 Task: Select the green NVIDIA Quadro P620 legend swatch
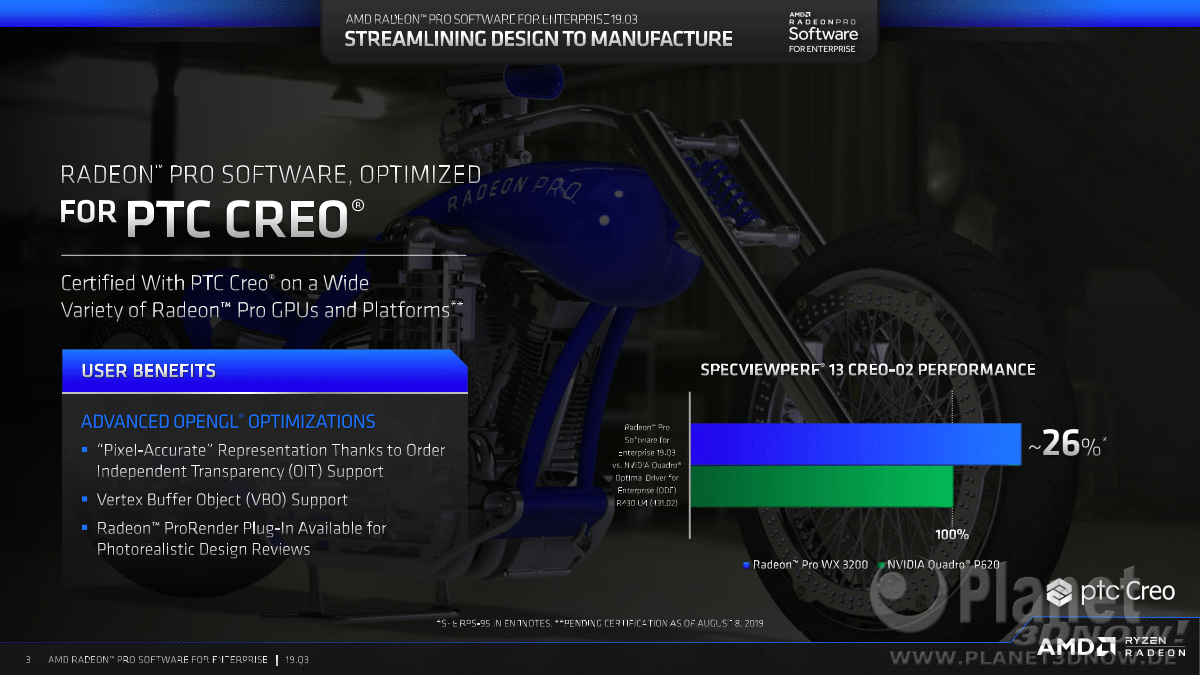[880, 565]
